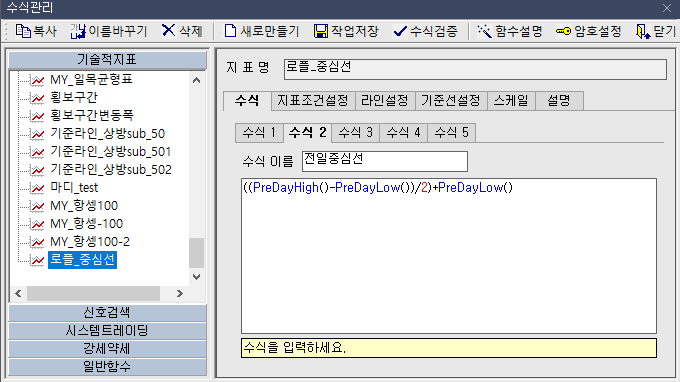Click tree horizontal scroll left arrow
This screenshot has height=382, width=680.
[18, 294]
